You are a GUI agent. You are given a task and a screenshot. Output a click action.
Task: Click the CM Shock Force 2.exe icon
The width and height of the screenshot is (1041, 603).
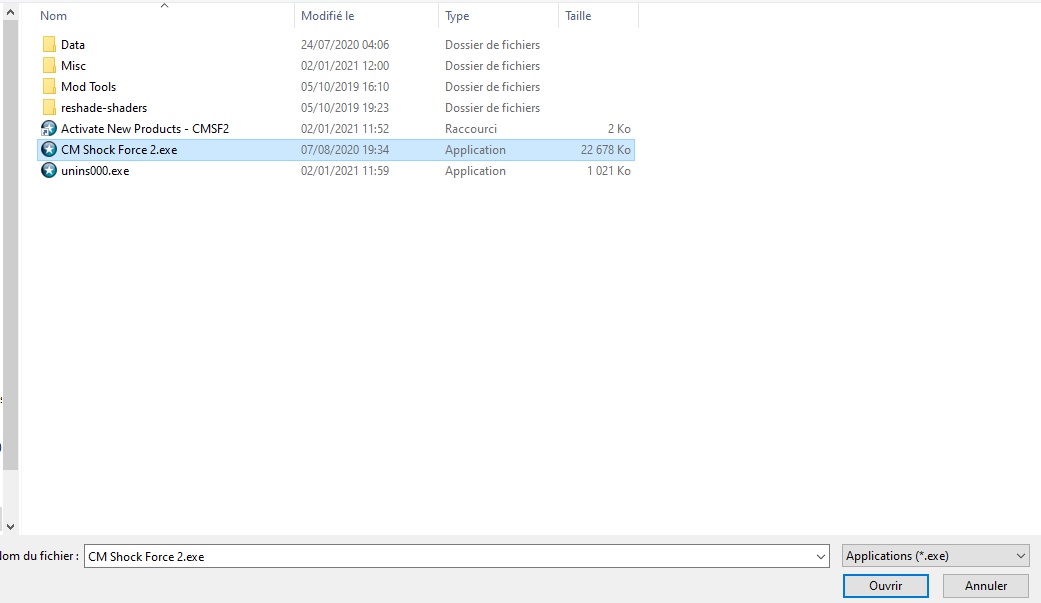(48, 149)
